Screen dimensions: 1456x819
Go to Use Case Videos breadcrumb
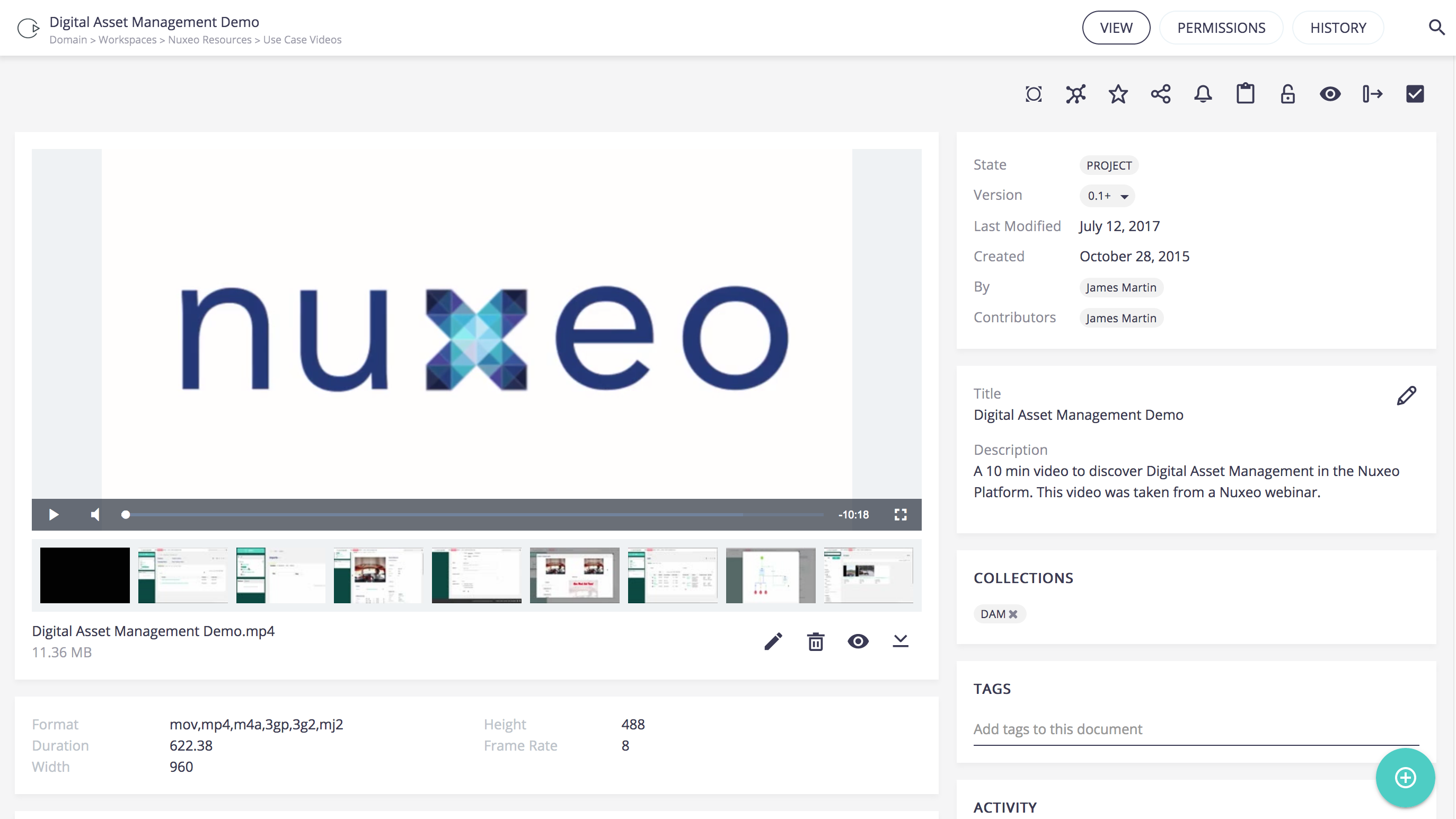point(303,40)
